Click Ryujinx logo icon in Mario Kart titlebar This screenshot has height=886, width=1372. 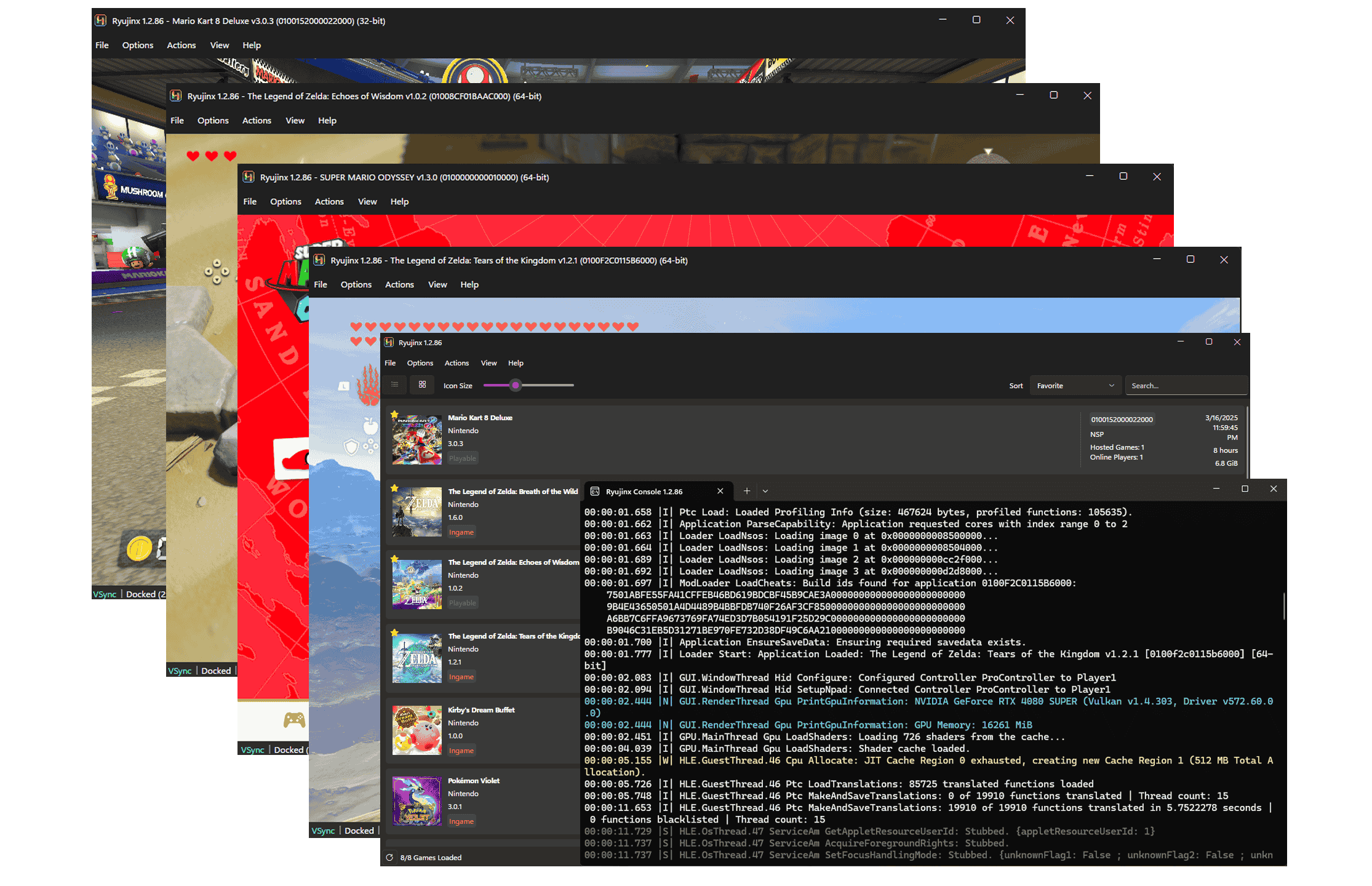(x=101, y=20)
